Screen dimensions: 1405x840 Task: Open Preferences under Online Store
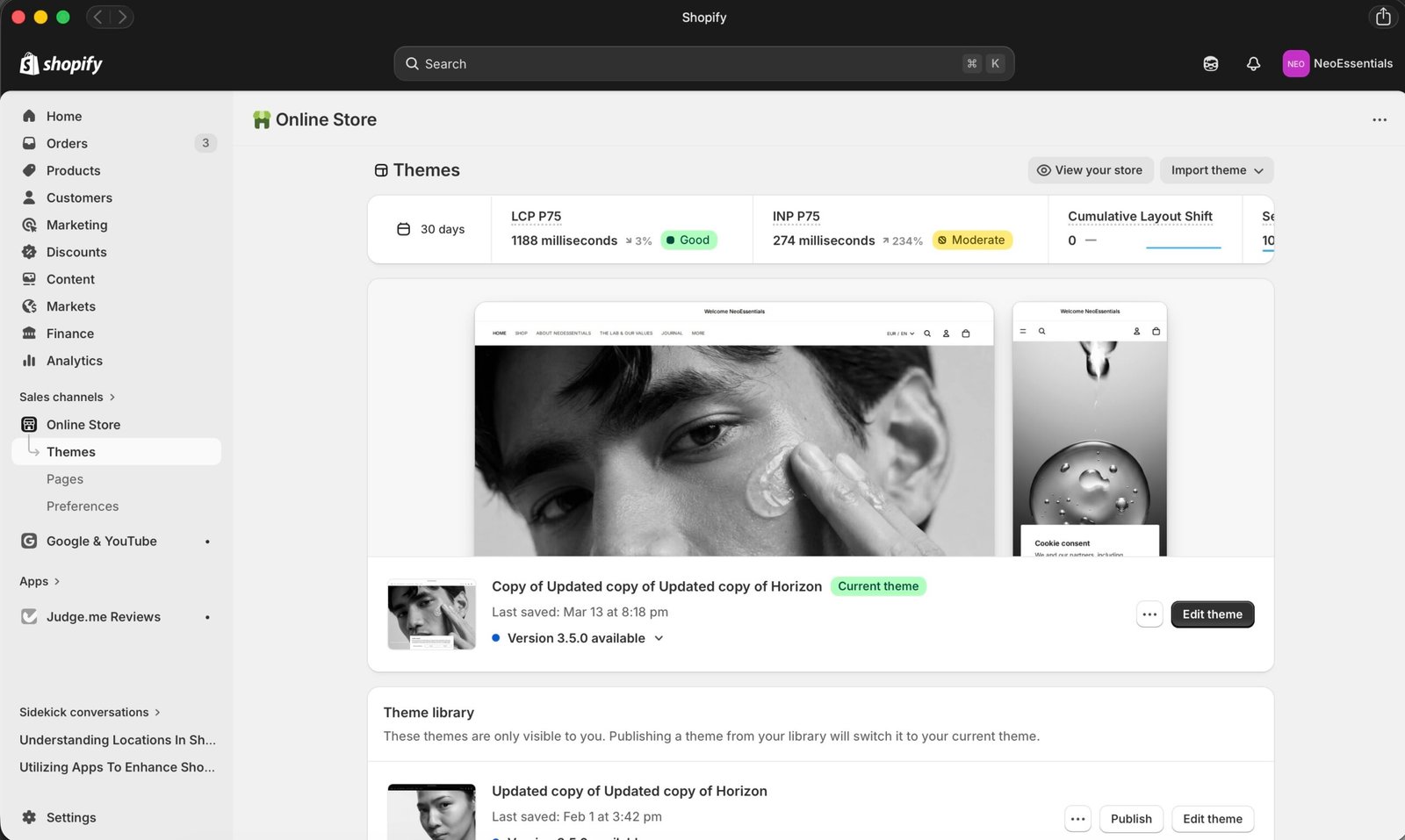point(82,506)
